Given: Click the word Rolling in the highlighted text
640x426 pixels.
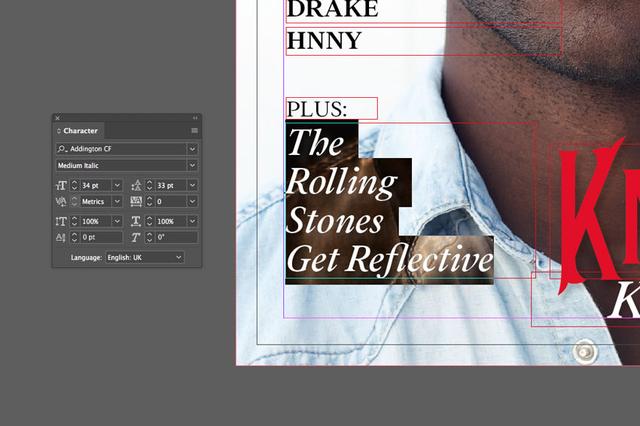Looking at the screenshot, I should [342, 182].
